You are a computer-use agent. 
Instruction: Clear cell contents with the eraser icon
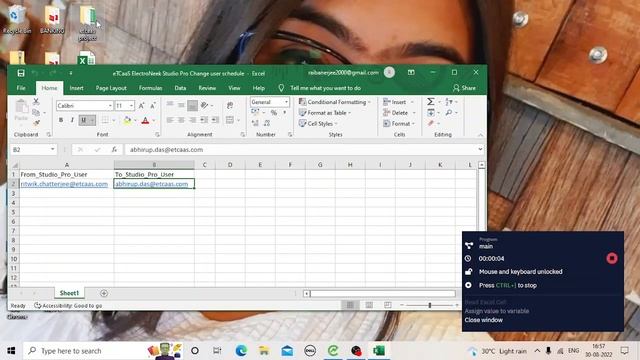[431, 123]
